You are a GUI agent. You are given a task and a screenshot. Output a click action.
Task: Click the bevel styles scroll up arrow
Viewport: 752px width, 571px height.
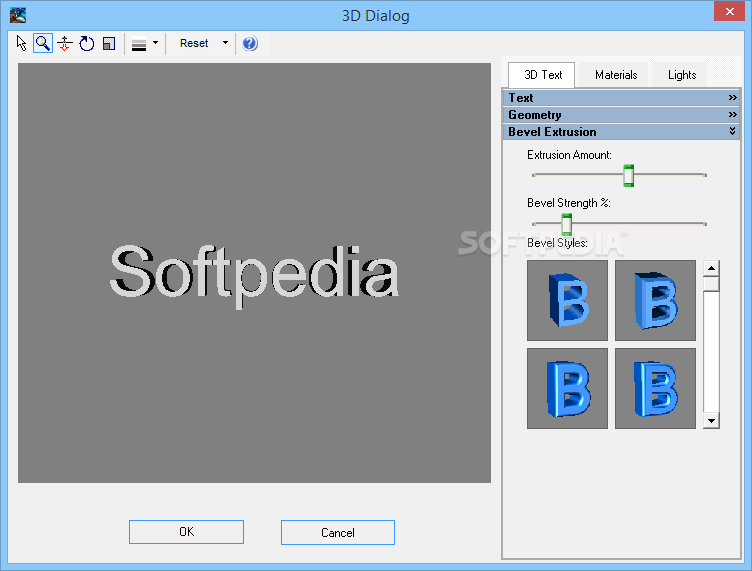pyautogui.click(x=711, y=268)
